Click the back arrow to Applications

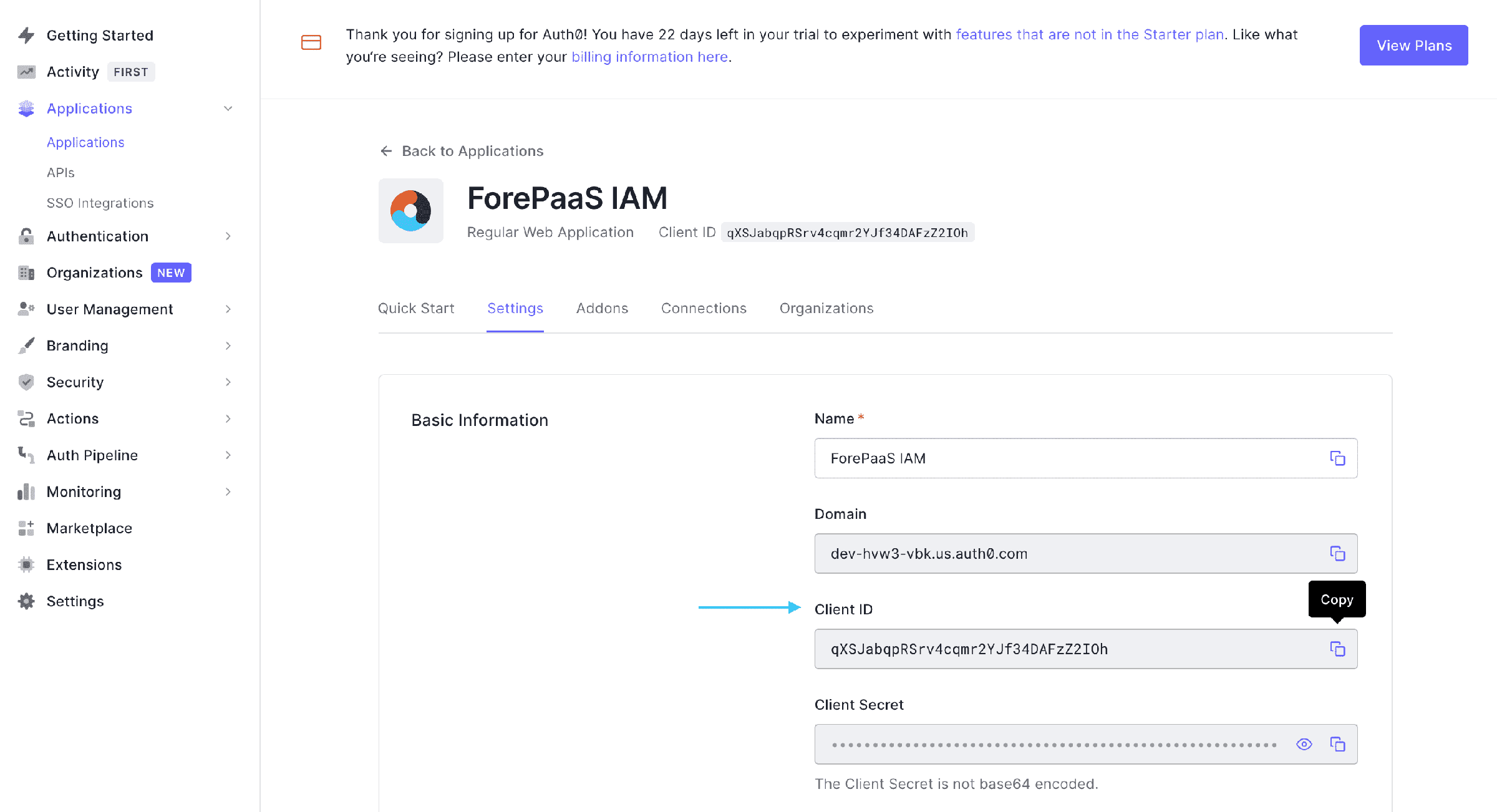(386, 151)
